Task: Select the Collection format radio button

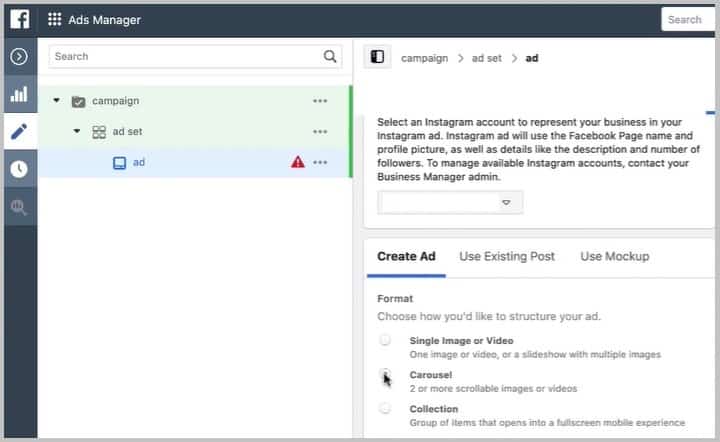Action: coord(385,408)
